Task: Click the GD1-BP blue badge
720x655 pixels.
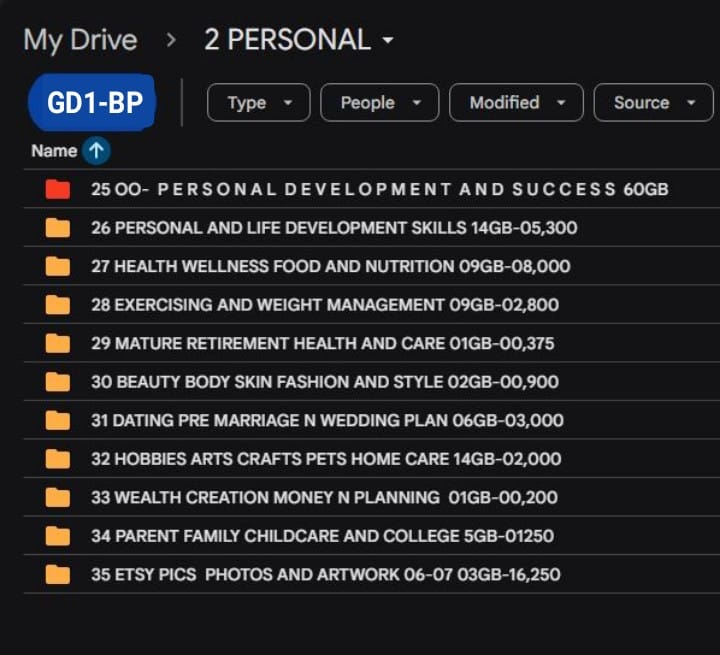Action: [x=92, y=102]
